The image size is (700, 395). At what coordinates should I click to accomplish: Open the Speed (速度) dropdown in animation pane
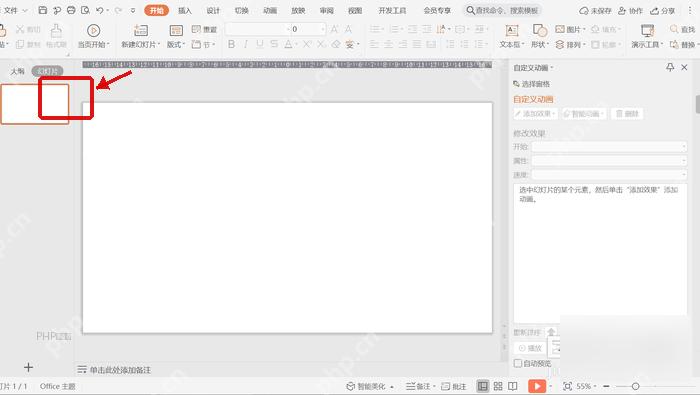[x=609, y=175]
